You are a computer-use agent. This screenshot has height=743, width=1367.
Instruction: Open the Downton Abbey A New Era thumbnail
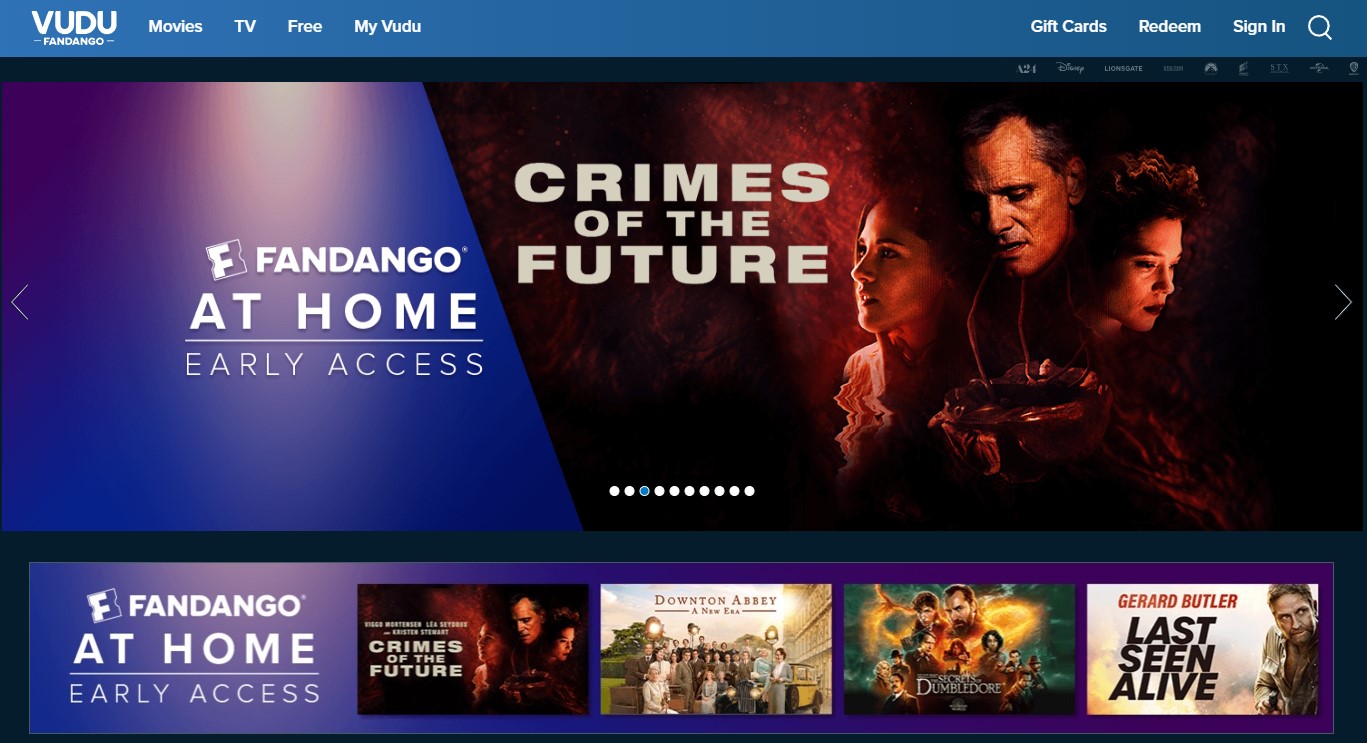tap(716, 649)
